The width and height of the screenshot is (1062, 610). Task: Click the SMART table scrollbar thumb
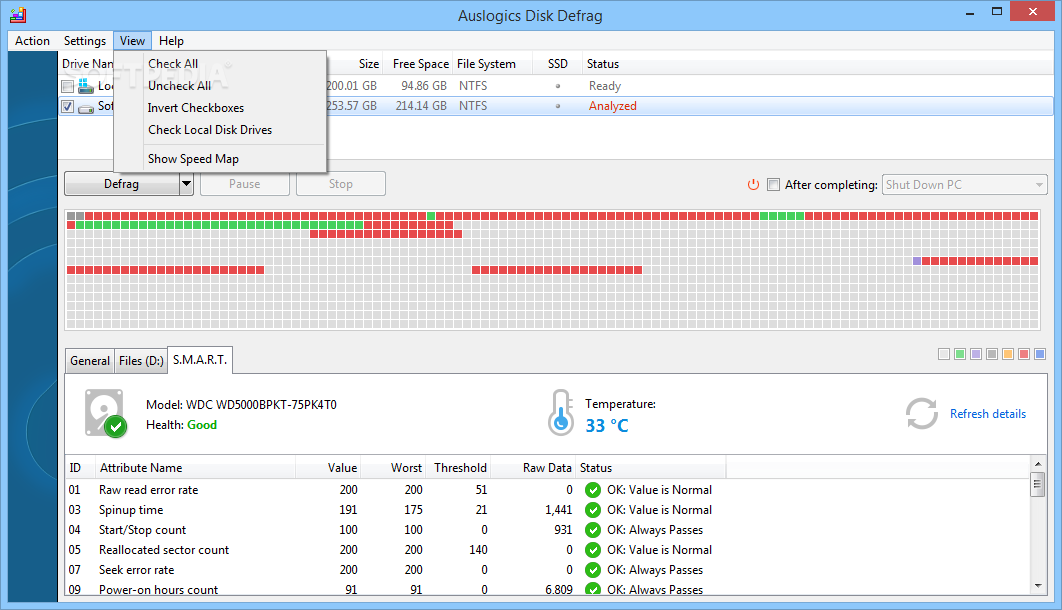[1038, 484]
